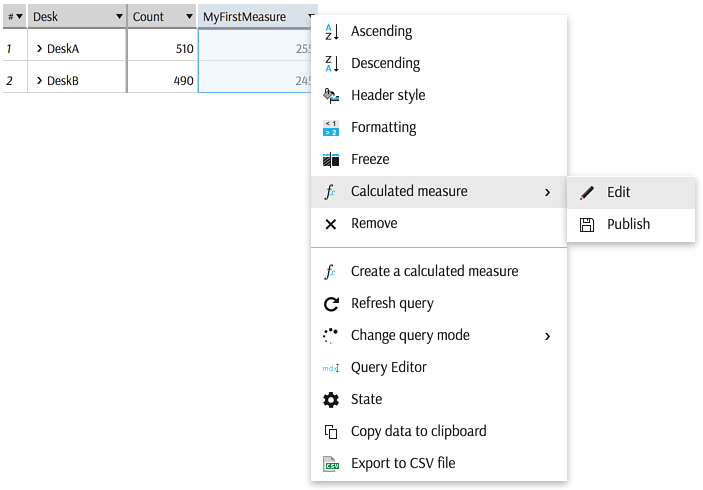The width and height of the screenshot is (703, 490).
Task: Click the fx icon beside Calculated measure
Action: 330,192
